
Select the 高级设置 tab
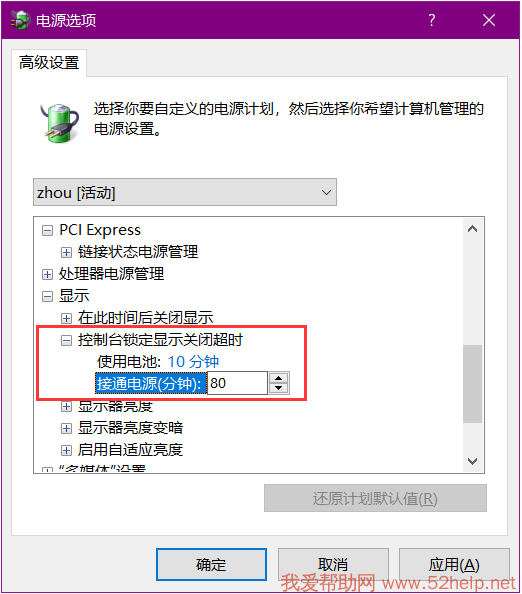(x=49, y=63)
